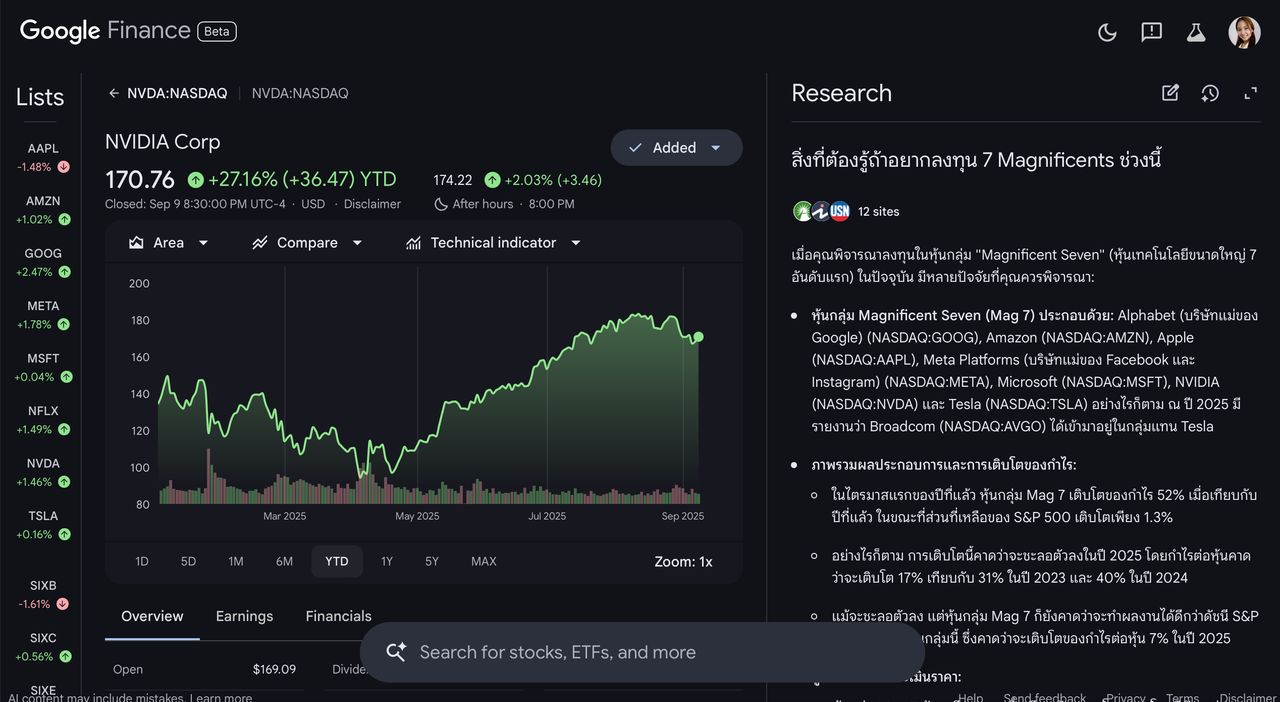
Task: Click the 12 sites source icons
Action: (x=821, y=211)
